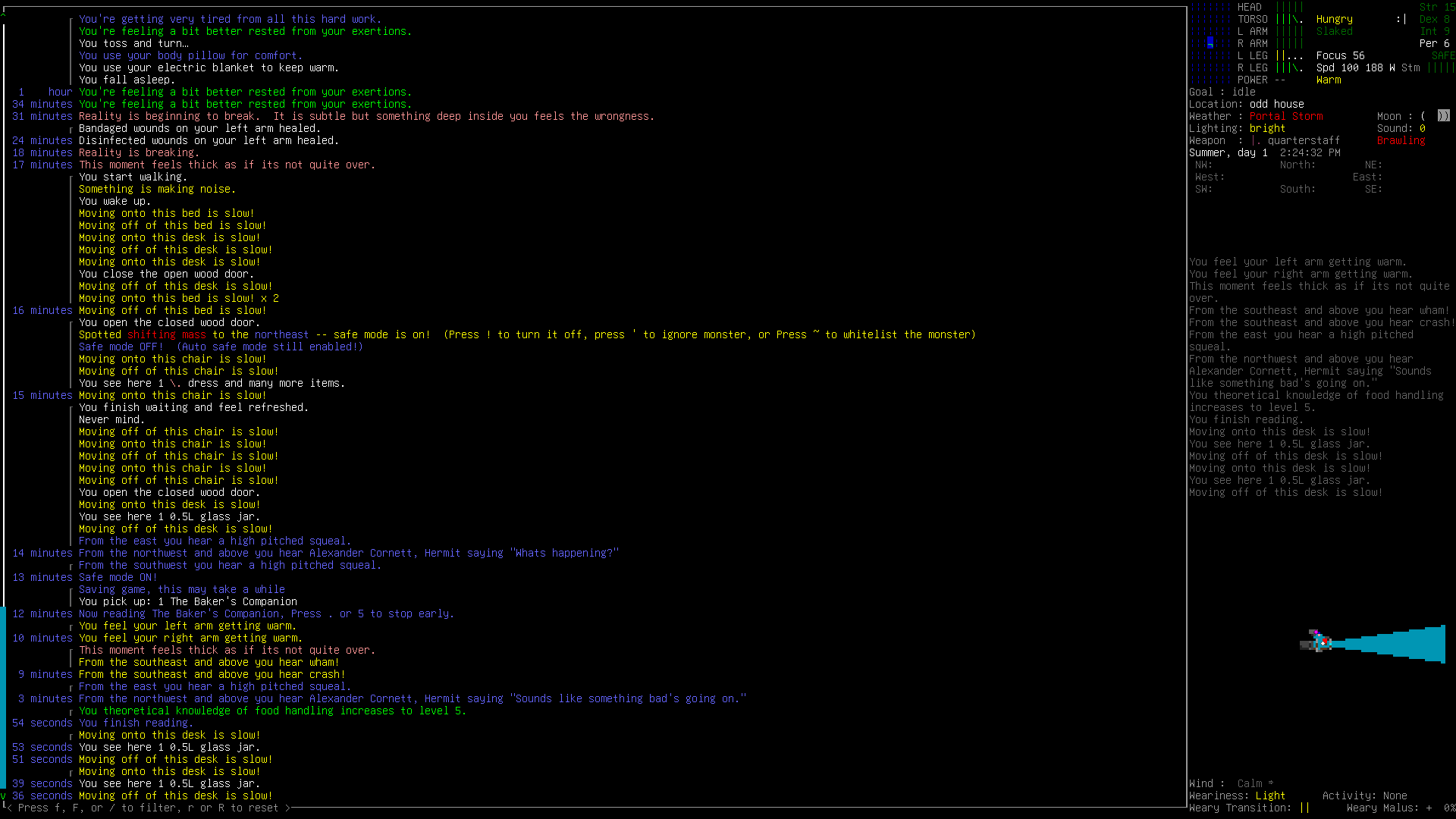The image size is (1456, 819).
Task: Click the Brawling style label
Action: pos(1401,140)
